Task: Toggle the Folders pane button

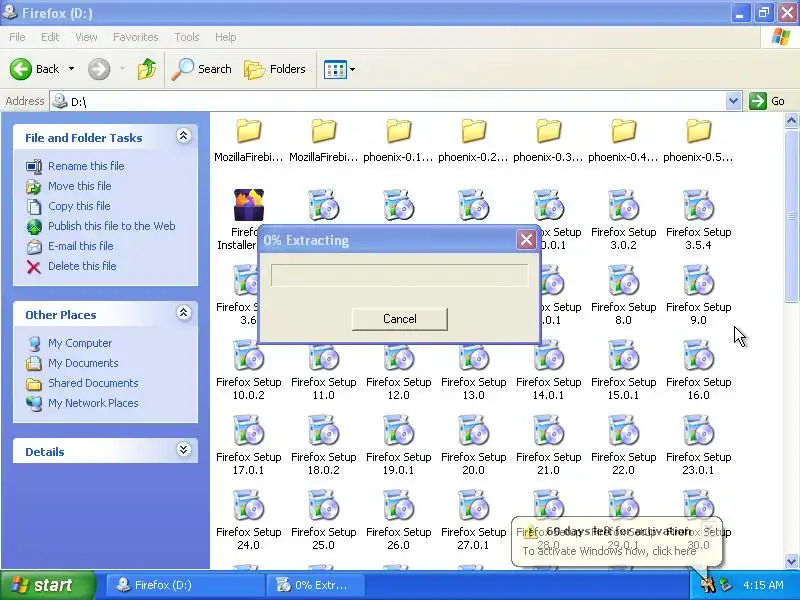Action: [275, 69]
